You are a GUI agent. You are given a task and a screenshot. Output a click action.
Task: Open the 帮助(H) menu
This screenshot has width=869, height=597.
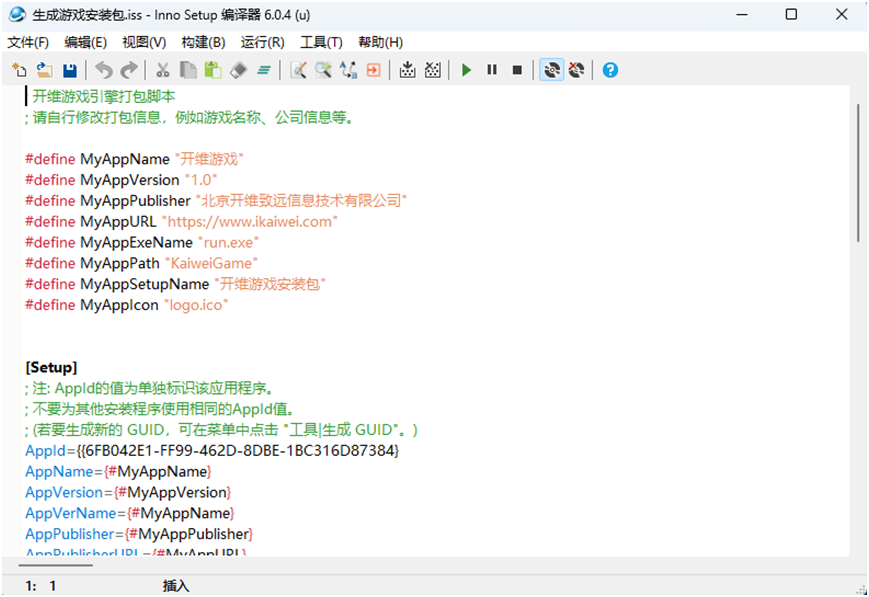click(380, 43)
